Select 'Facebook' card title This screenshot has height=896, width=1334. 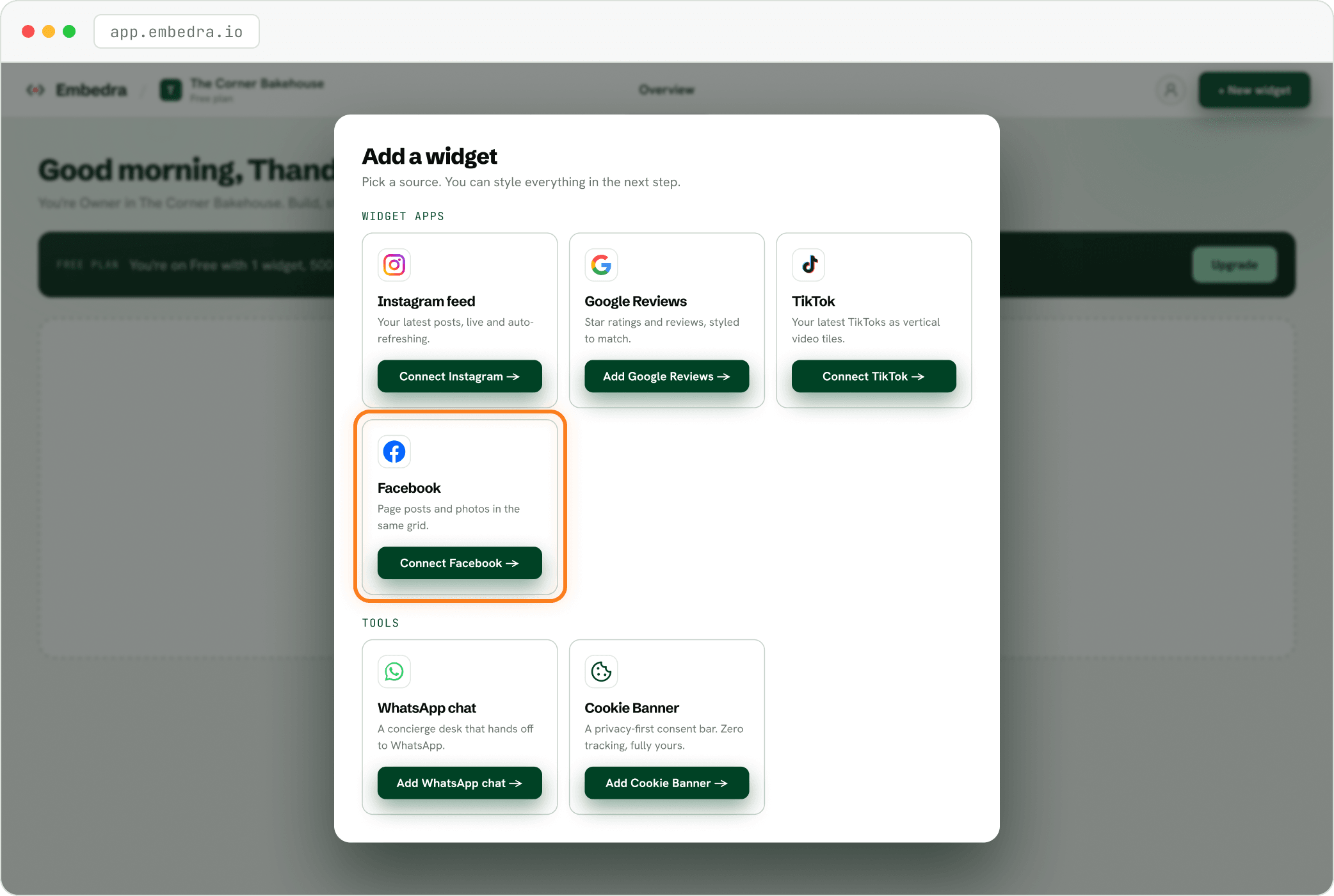(x=409, y=488)
